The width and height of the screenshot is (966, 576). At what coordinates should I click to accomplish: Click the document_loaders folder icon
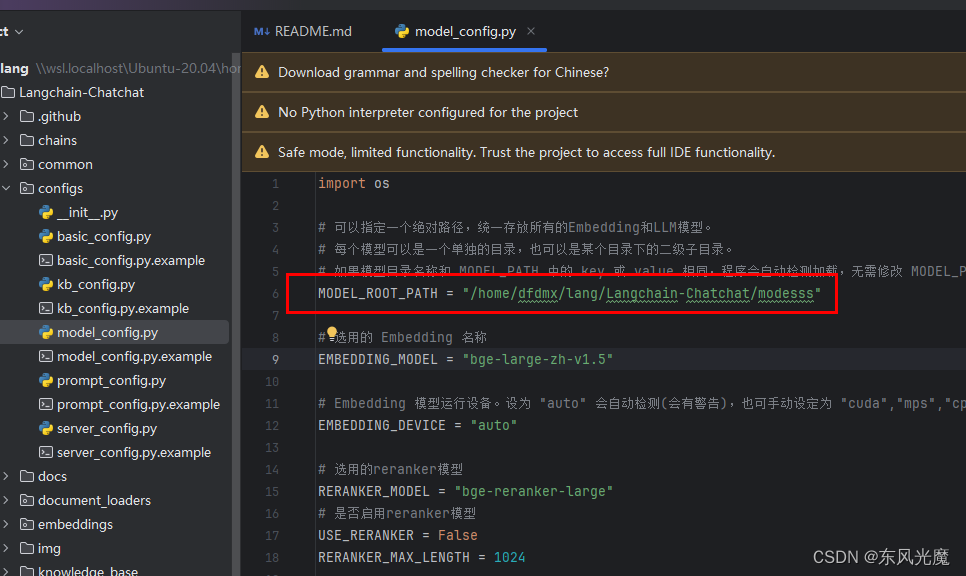(x=27, y=500)
